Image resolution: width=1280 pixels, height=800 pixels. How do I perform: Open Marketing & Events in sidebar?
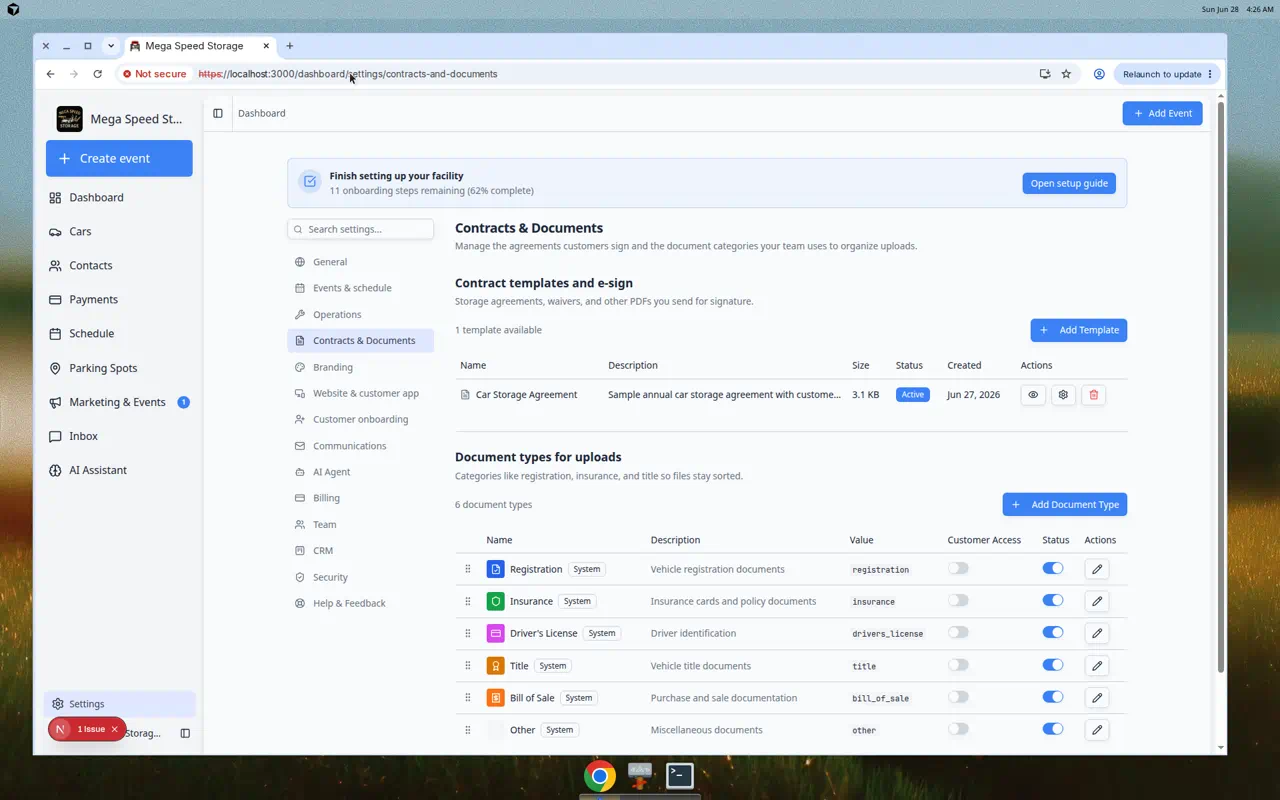click(x=119, y=402)
